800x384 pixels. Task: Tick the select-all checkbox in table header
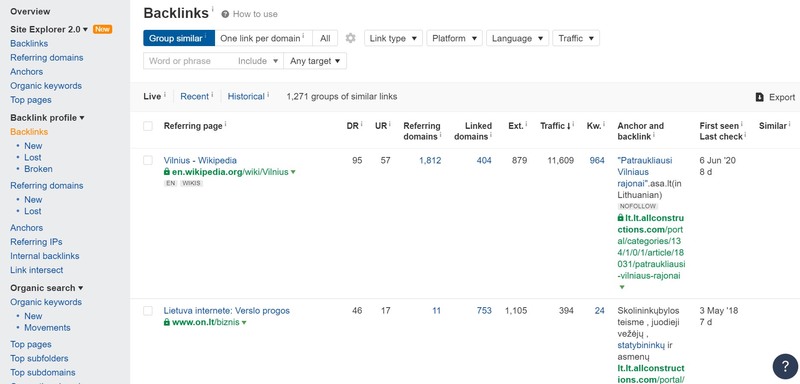click(148, 126)
